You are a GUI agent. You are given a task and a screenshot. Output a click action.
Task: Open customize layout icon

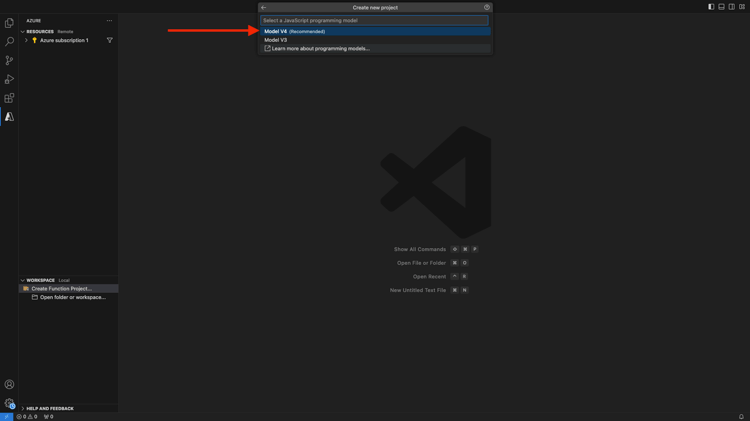(x=742, y=7)
